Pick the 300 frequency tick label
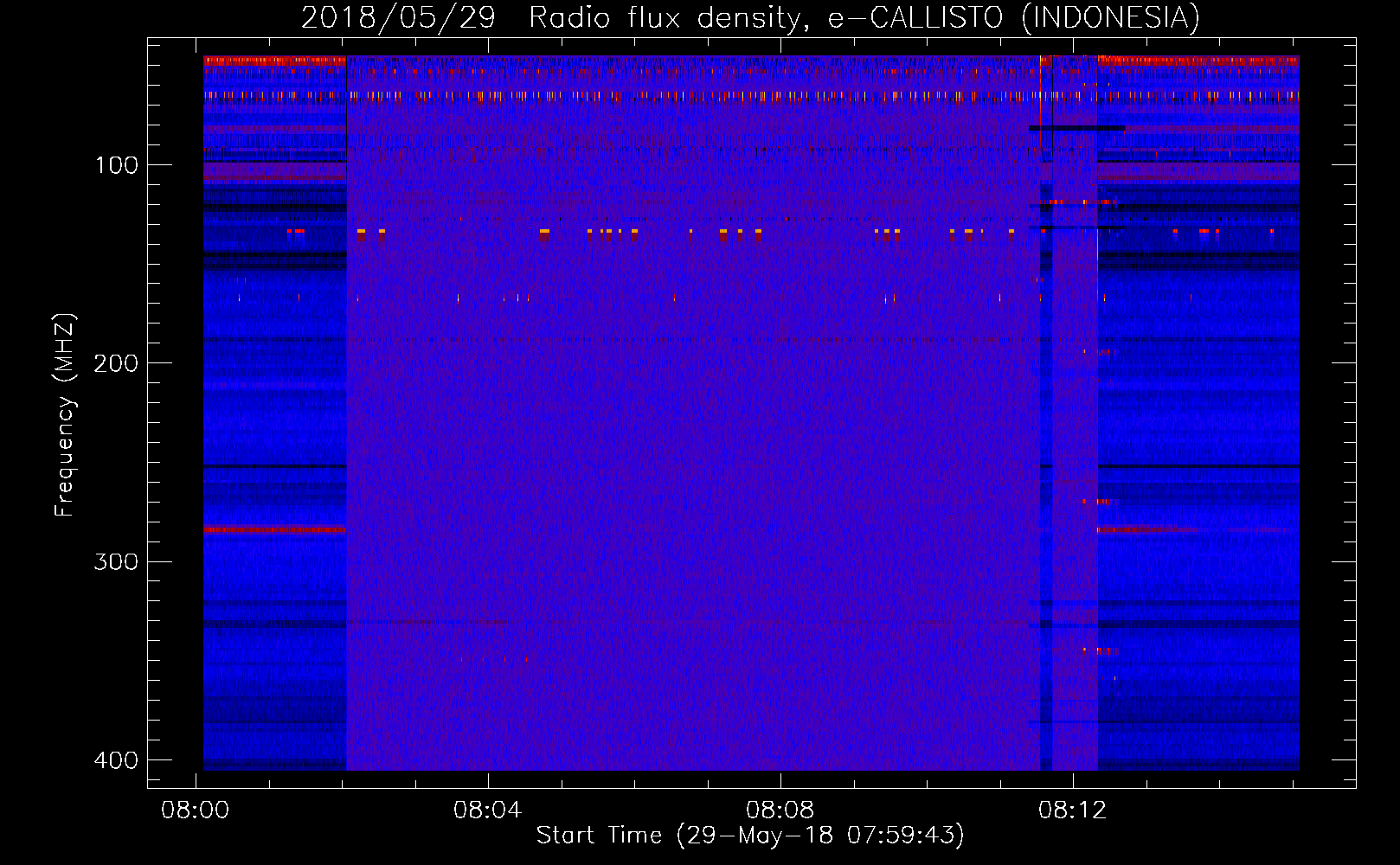This screenshot has width=1400, height=865. 116,562
